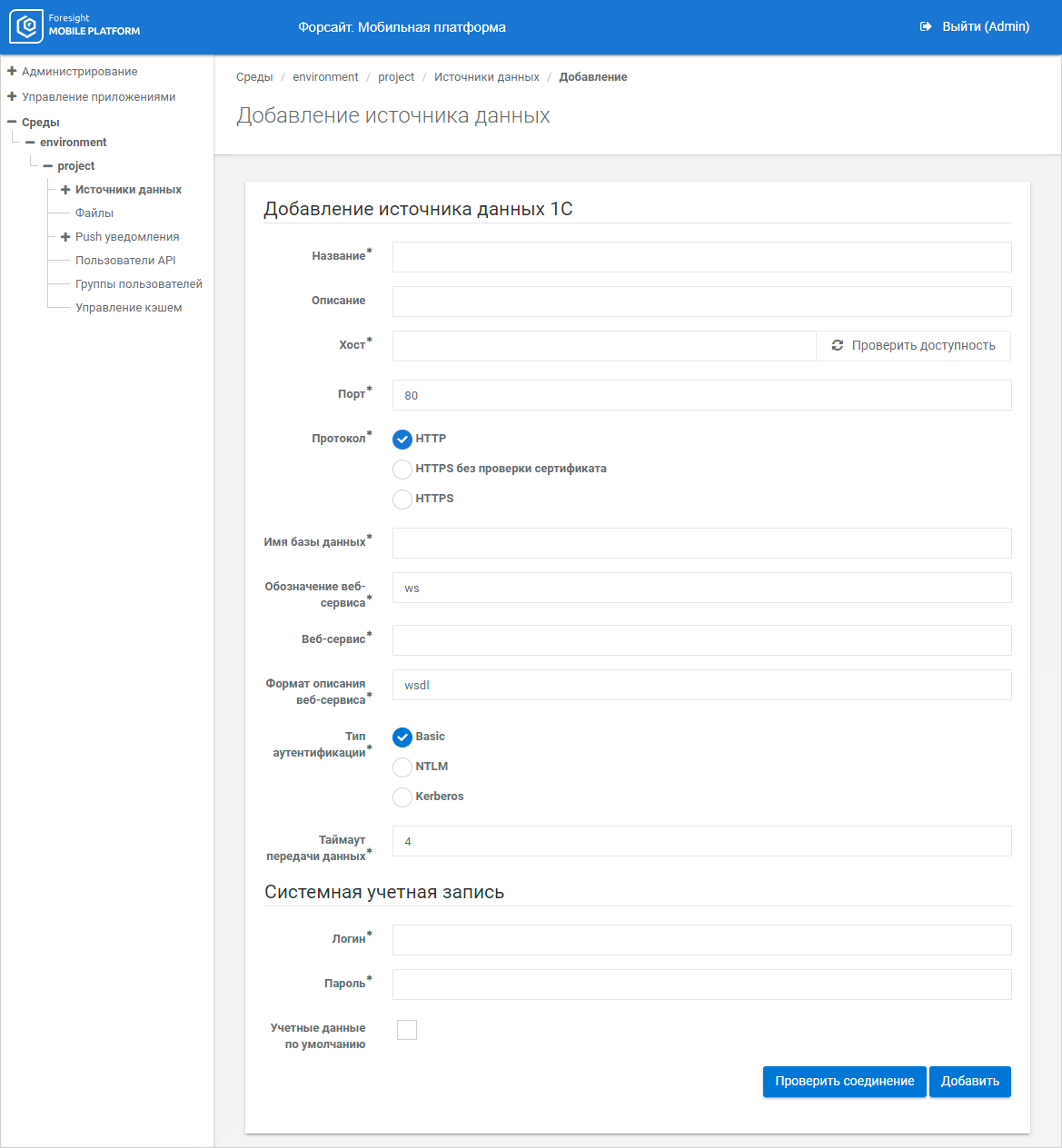Click Форсайт. Мобильная платформа header title

click(x=402, y=27)
